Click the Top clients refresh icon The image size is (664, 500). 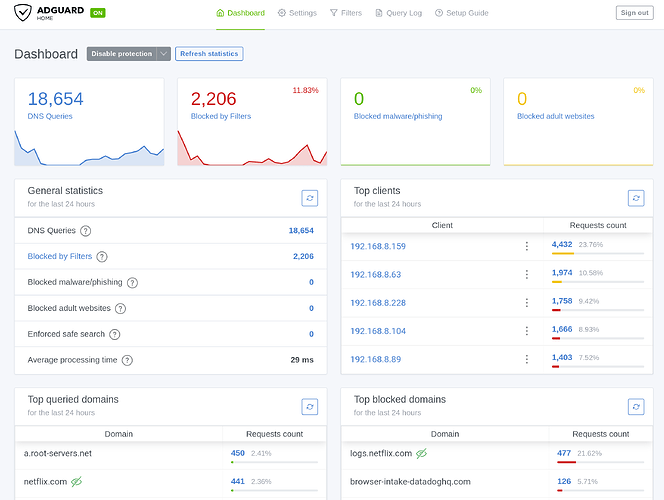(636, 198)
